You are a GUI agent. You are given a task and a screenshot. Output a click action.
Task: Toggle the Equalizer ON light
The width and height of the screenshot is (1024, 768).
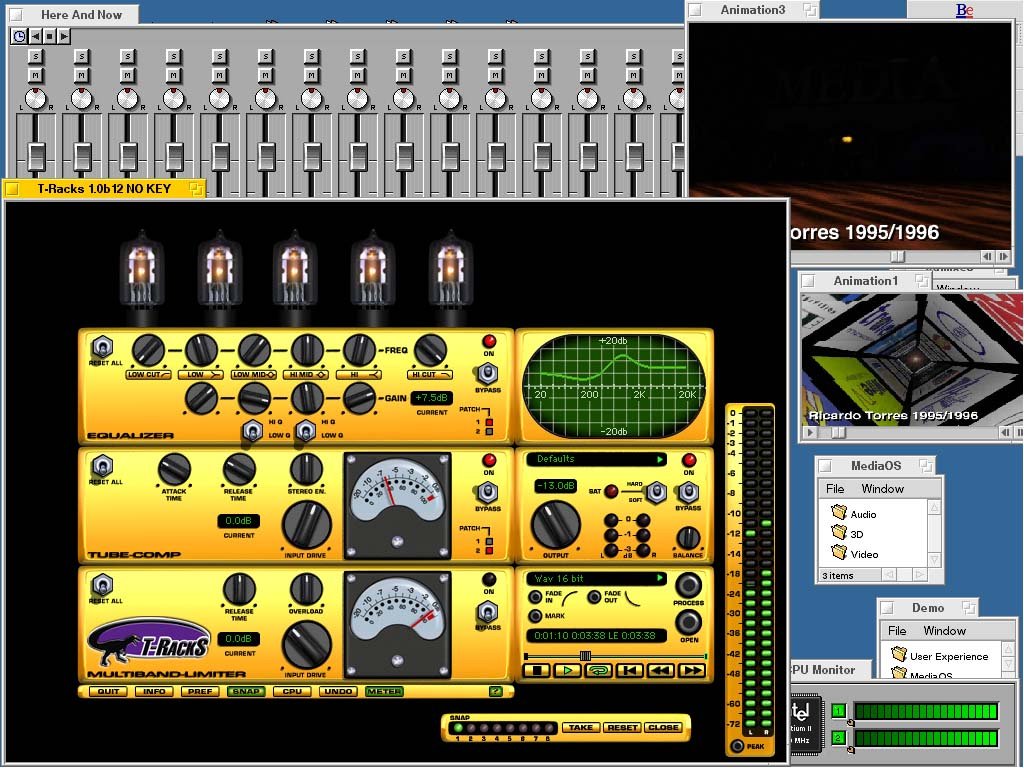[x=488, y=342]
